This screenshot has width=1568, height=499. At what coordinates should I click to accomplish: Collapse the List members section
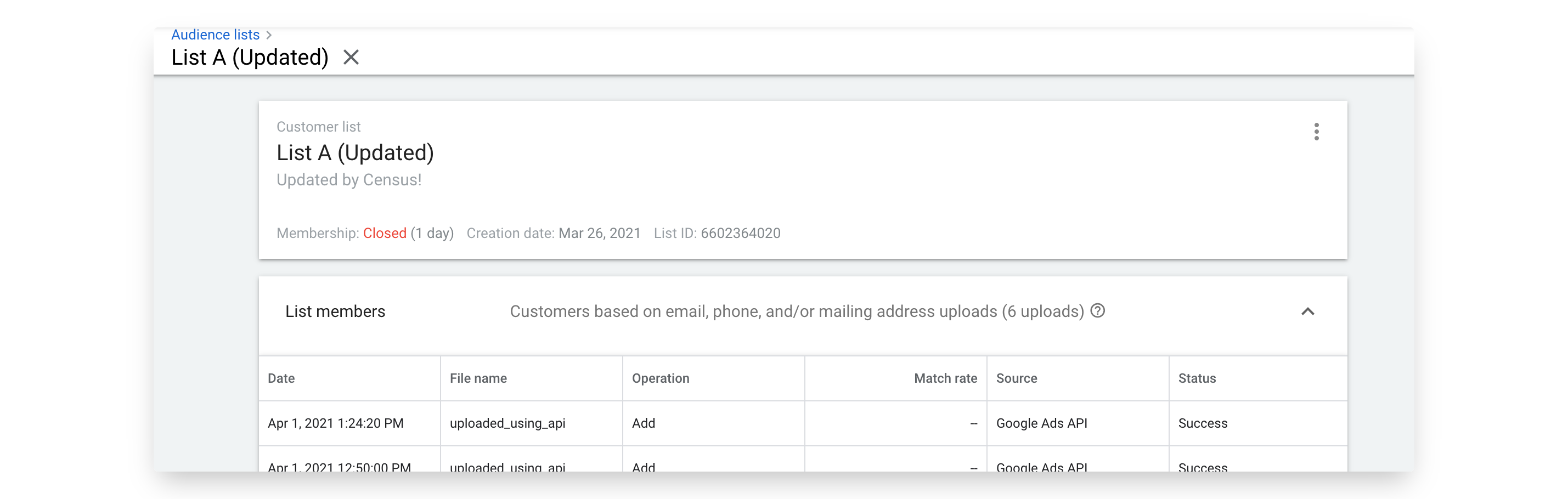pyautogui.click(x=1307, y=311)
